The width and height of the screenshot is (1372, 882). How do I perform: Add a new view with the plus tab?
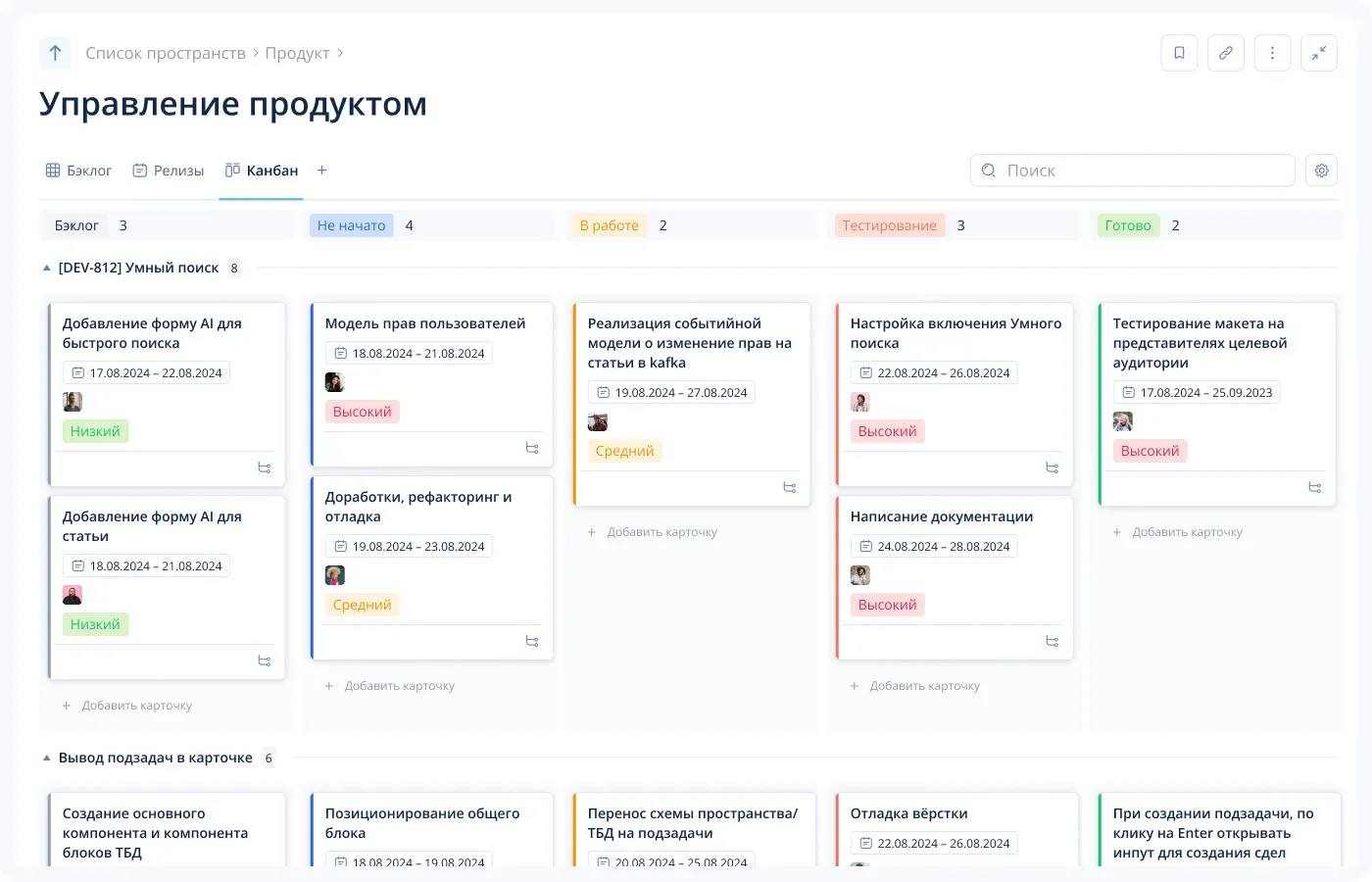[321, 170]
